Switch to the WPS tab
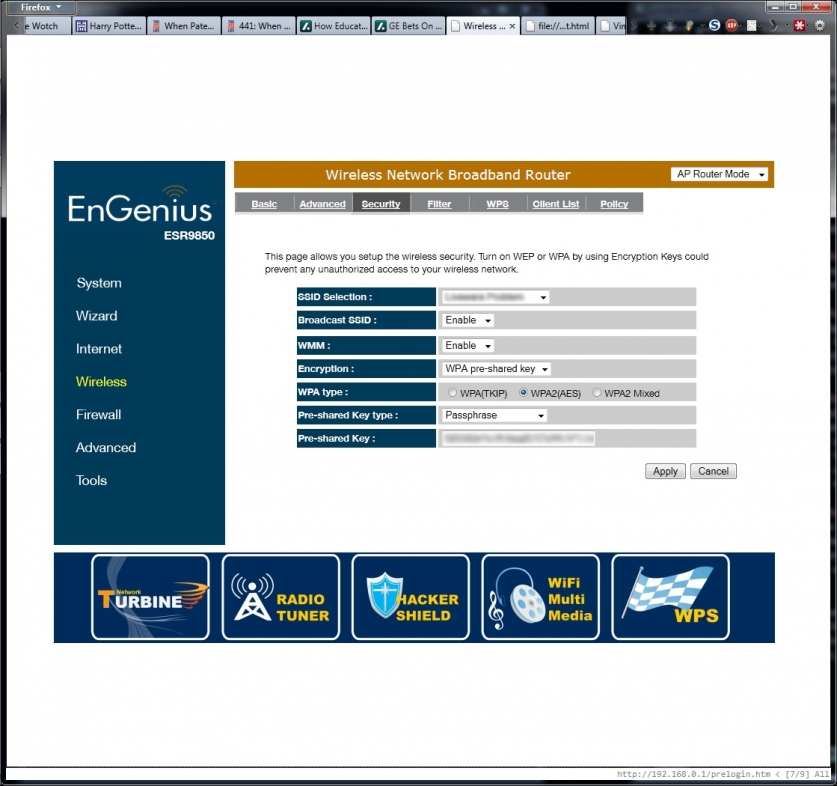Image resolution: width=837 pixels, height=786 pixels. point(498,204)
